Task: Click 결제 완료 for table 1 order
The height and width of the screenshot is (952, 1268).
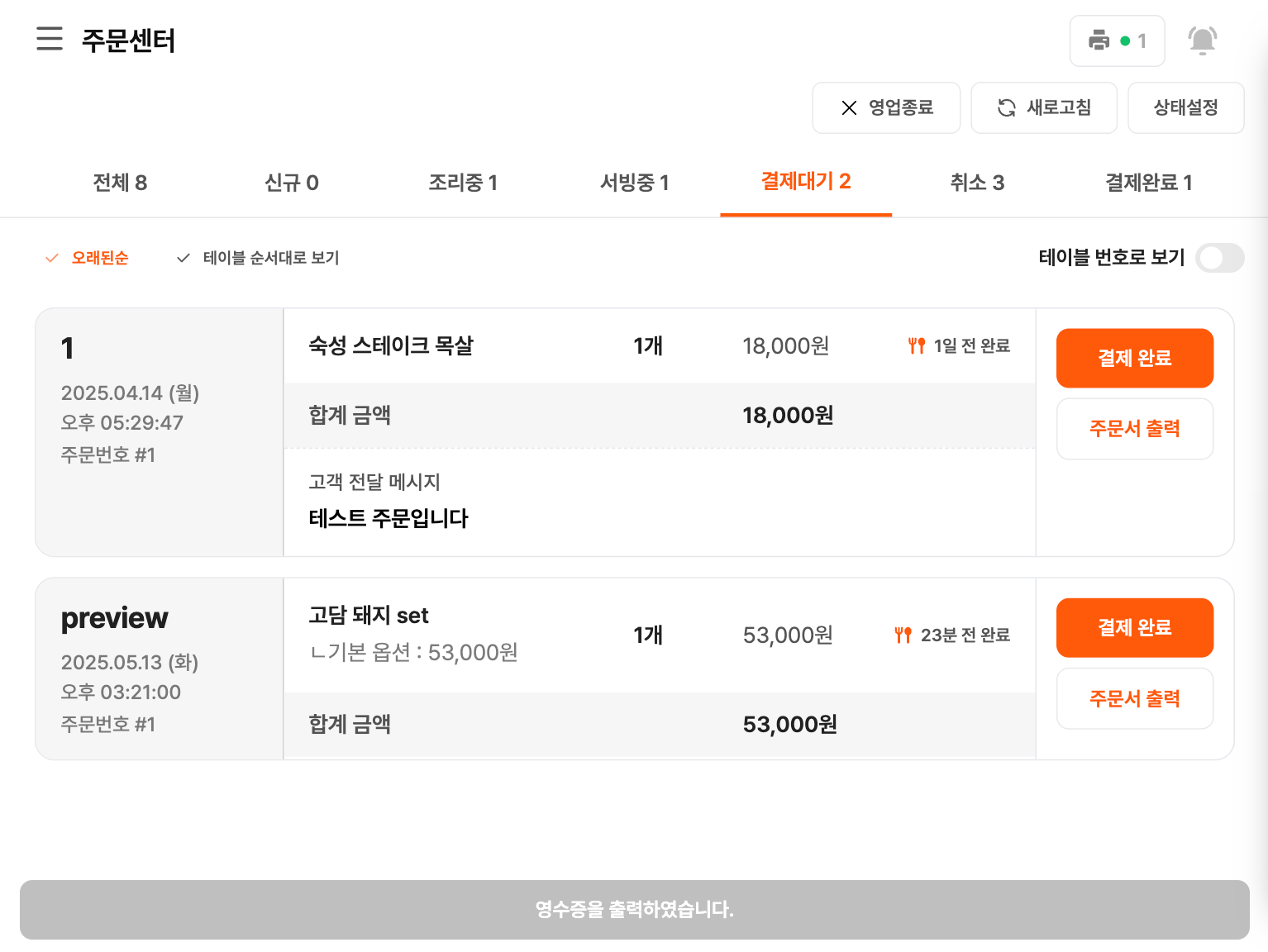Action: [x=1135, y=358]
